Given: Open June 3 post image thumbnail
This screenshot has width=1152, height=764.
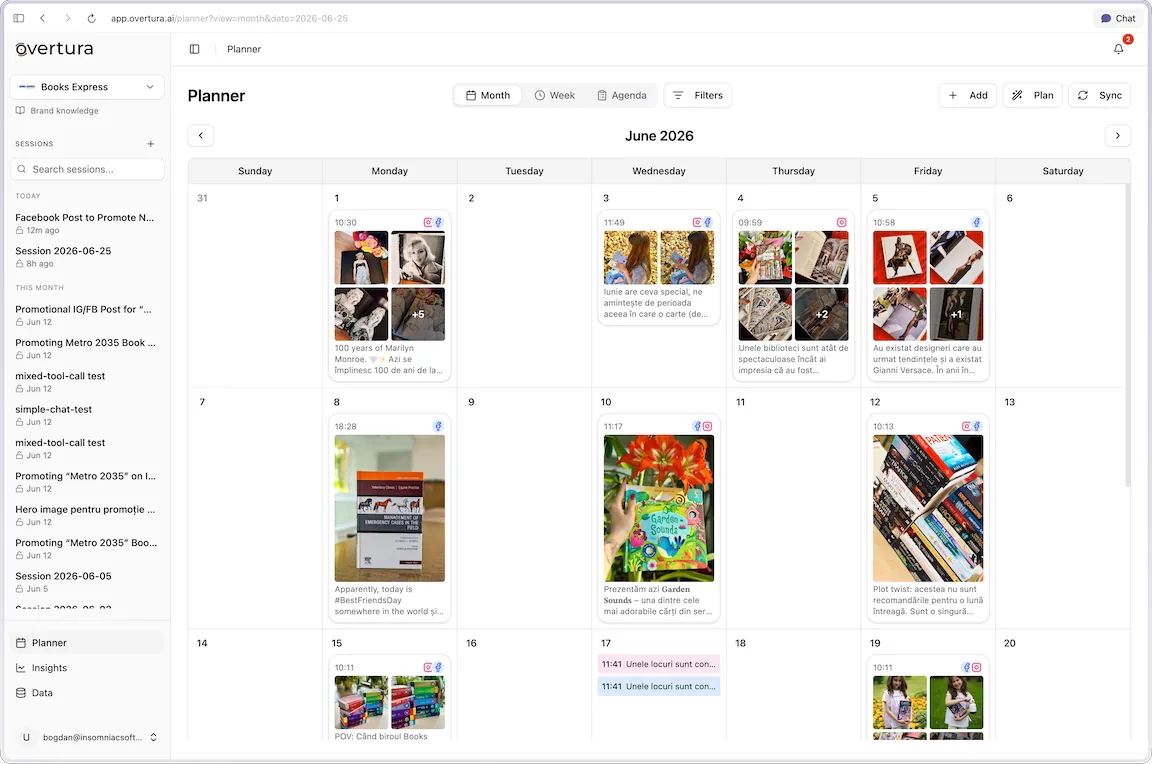Looking at the screenshot, I should 630,258.
